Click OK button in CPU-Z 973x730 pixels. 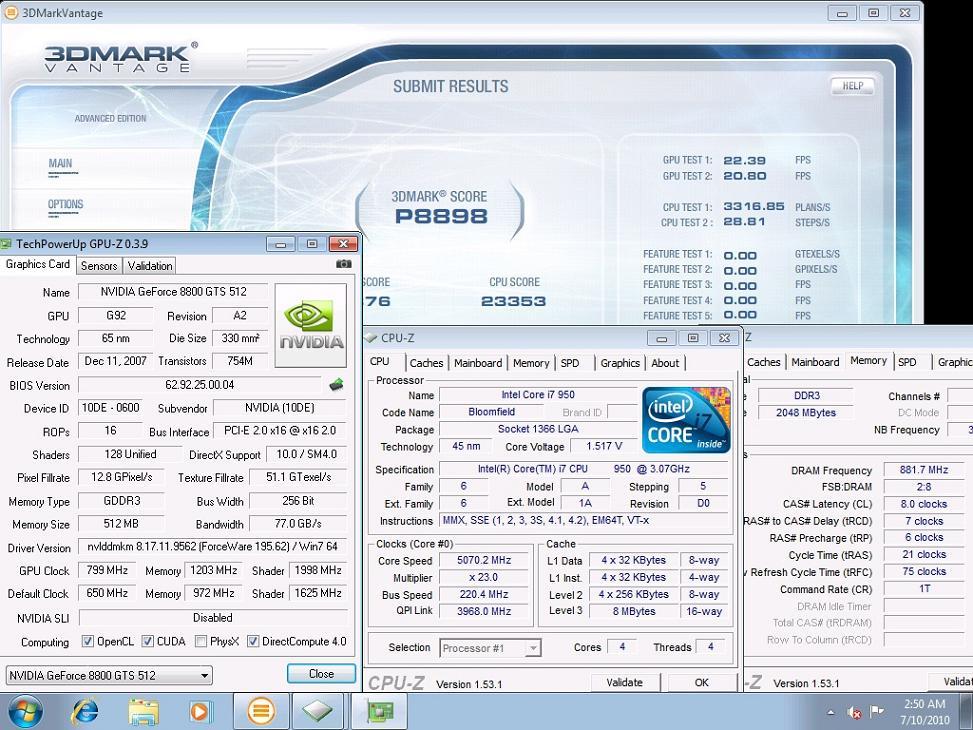(x=701, y=682)
